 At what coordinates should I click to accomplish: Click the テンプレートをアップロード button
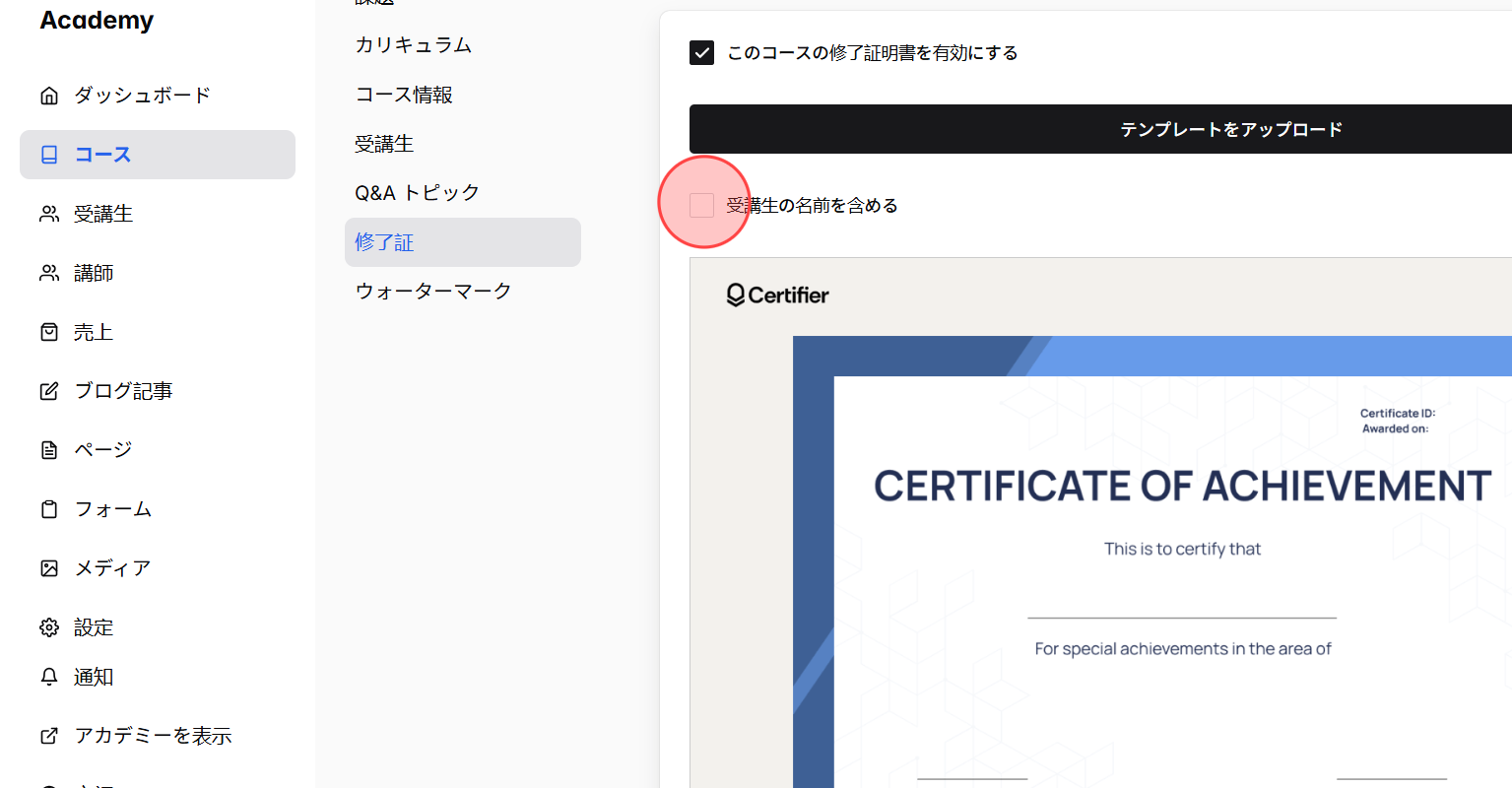[1231, 128]
